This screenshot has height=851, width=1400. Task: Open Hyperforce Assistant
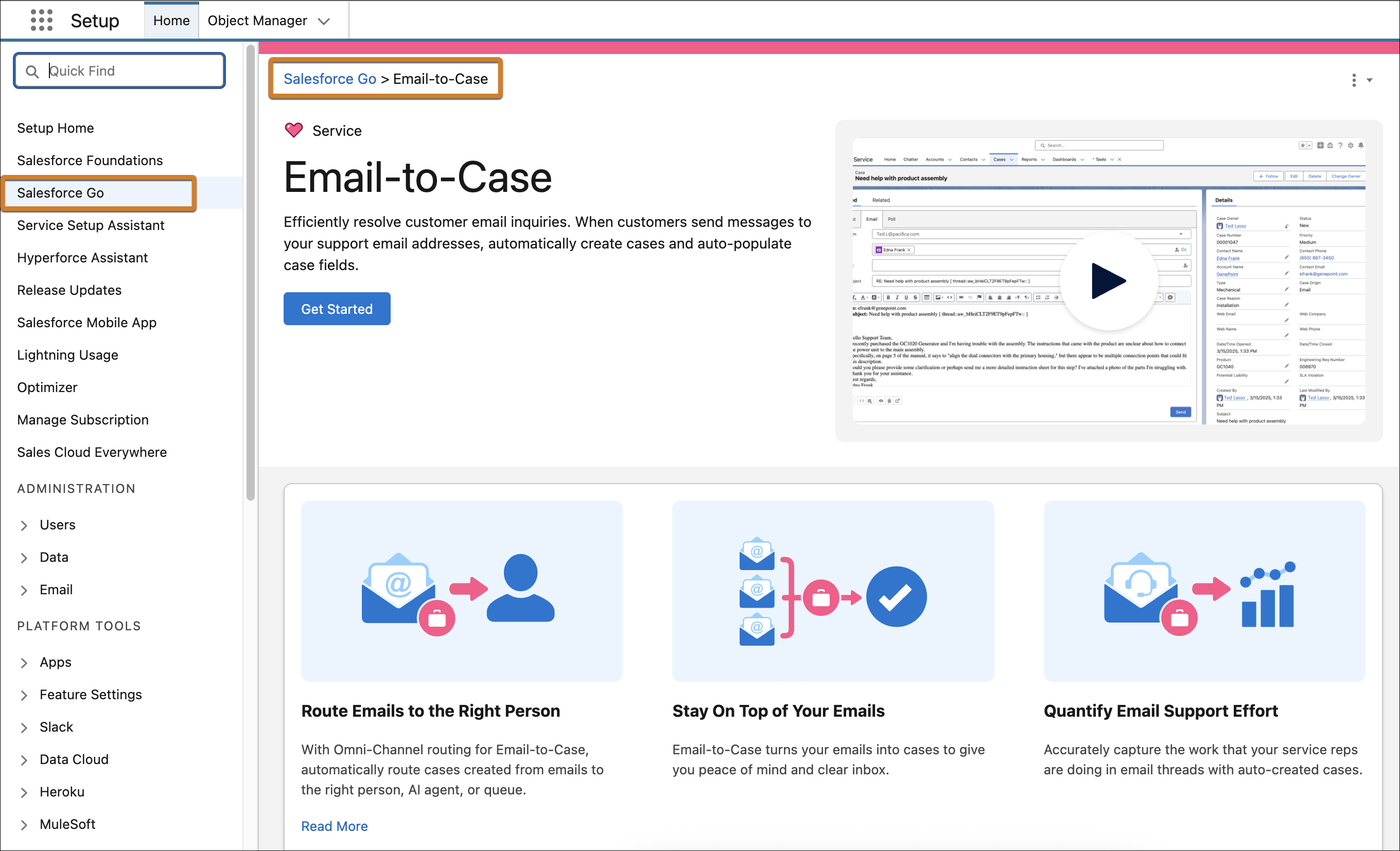pos(82,257)
